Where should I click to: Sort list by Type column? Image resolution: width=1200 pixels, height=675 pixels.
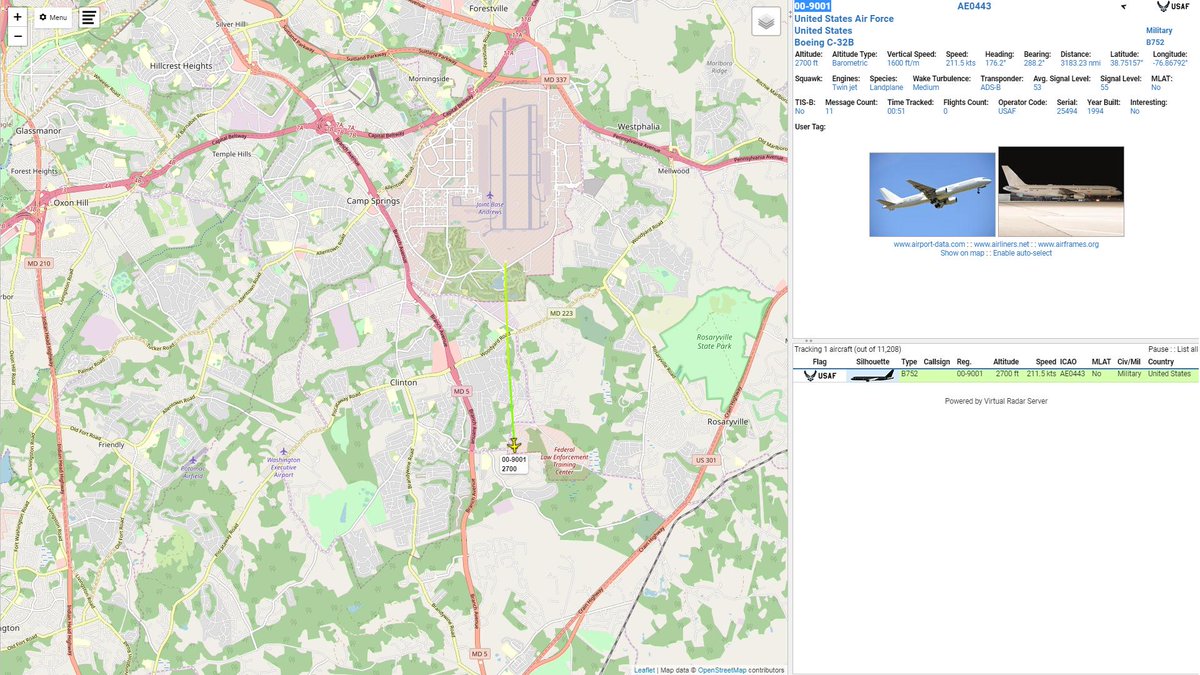pyautogui.click(x=909, y=362)
